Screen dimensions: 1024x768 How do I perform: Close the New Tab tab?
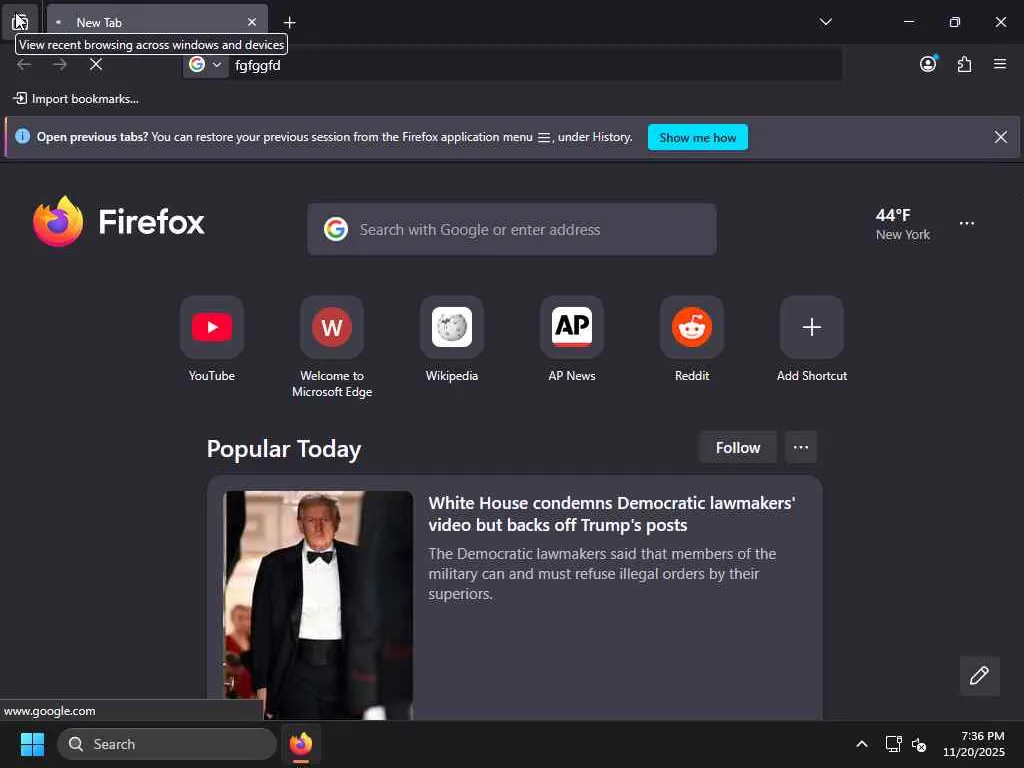click(252, 22)
